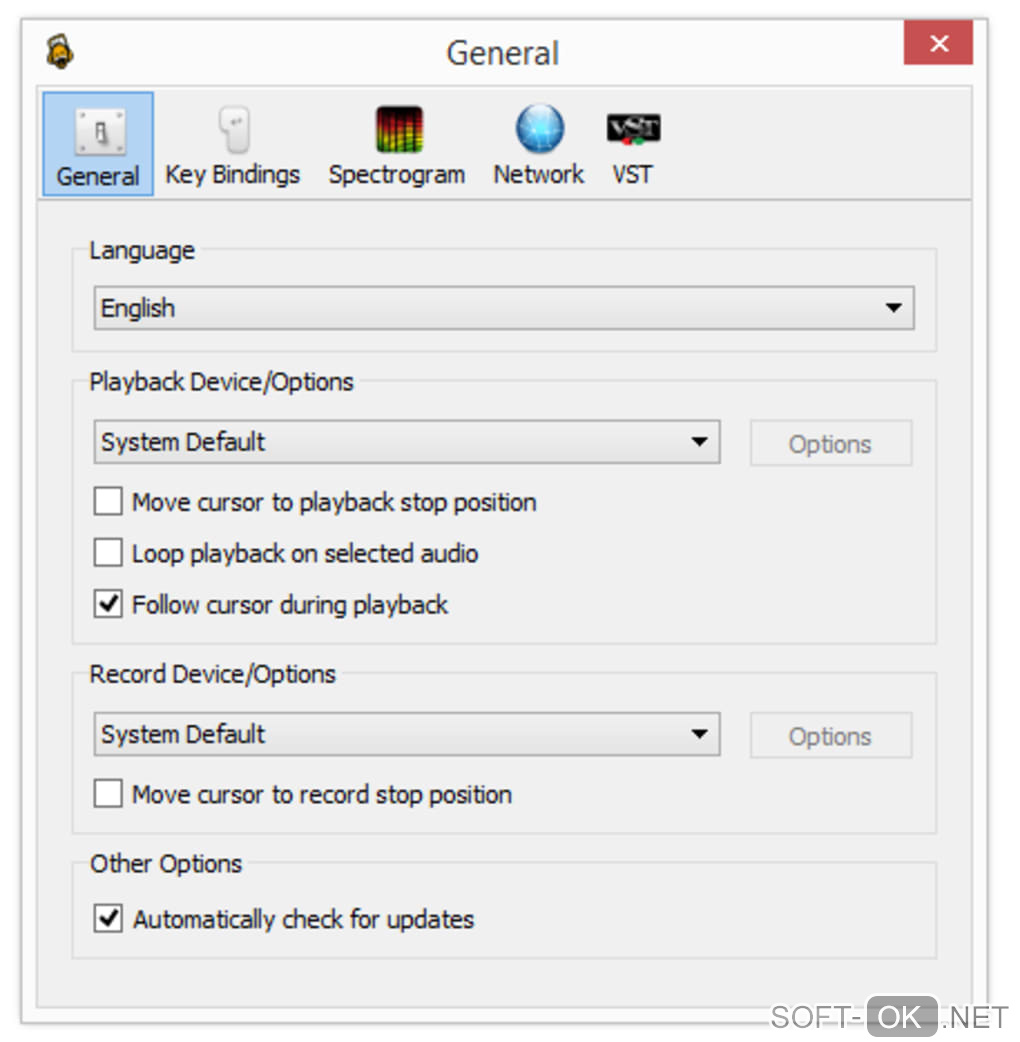This screenshot has width=1020, height=1042.
Task: Select the Spectrogram color bars icon
Action: 398,130
